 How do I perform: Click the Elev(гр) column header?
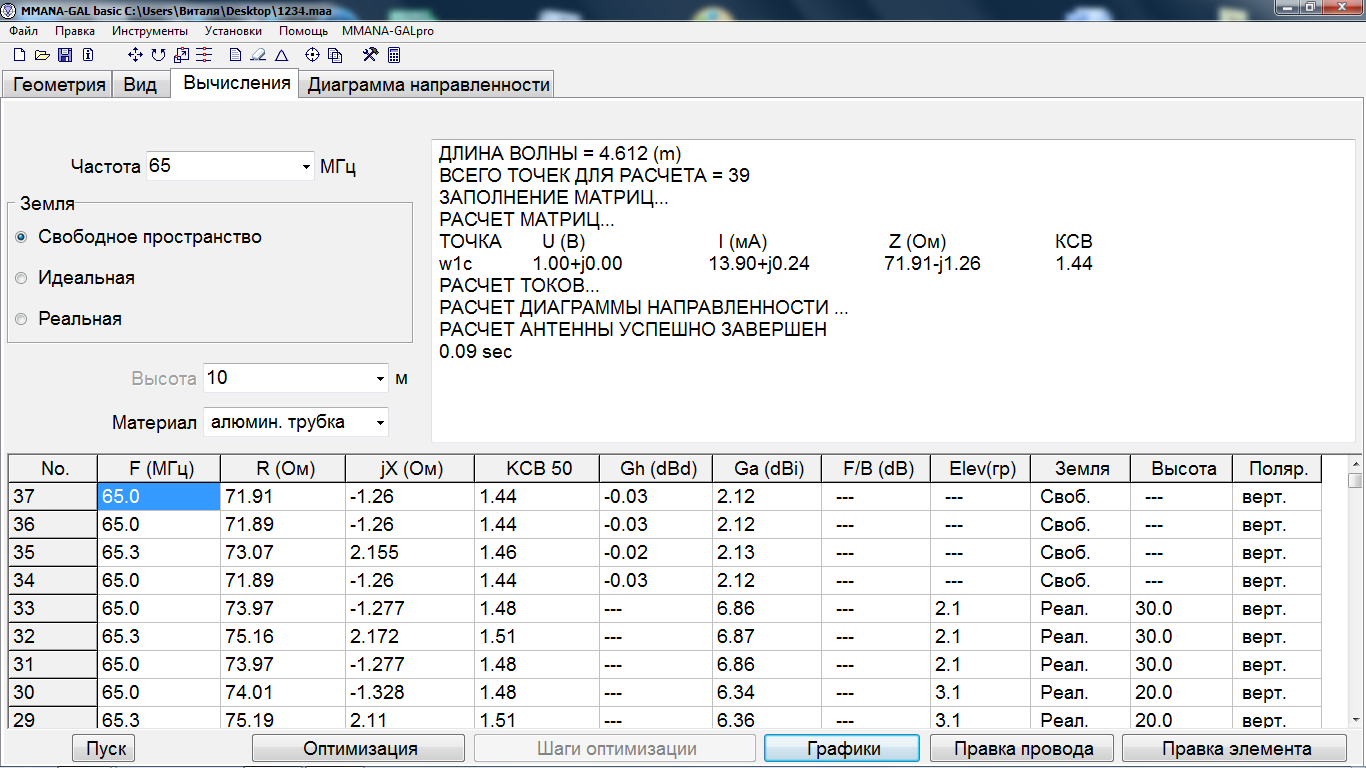(979, 468)
